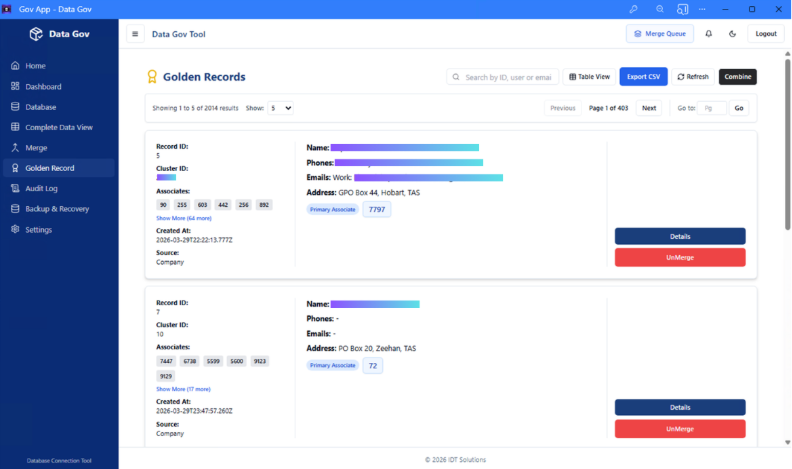Select associate tag 5599
This screenshot has height=469, width=792.
[x=213, y=361]
